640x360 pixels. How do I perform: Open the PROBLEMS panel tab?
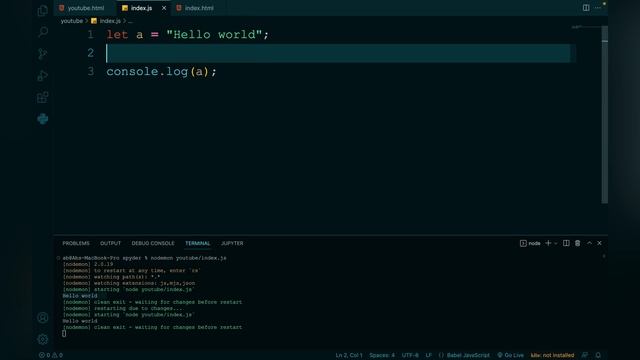(x=76, y=243)
